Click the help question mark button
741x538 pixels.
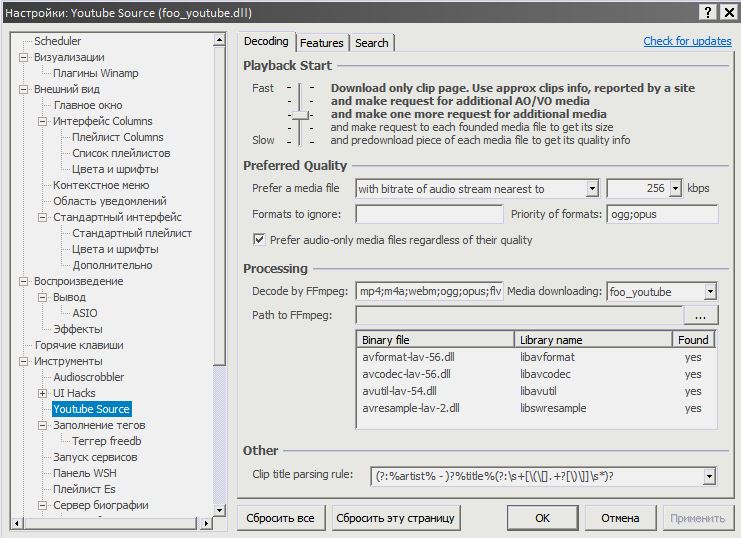(x=707, y=11)
